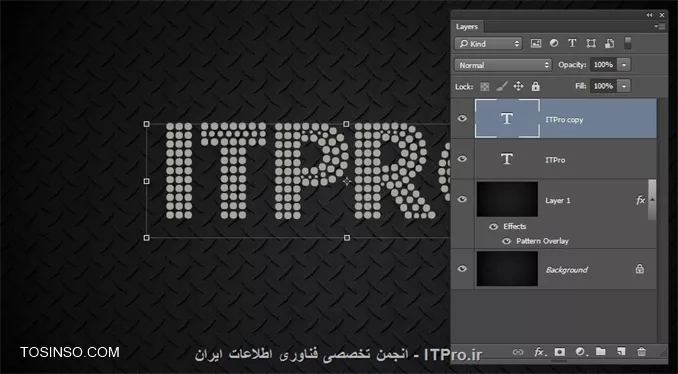Select the ITPro copy layer name
Image resolution: width=678 pixels, height=374 pixels.
(564, 120)
